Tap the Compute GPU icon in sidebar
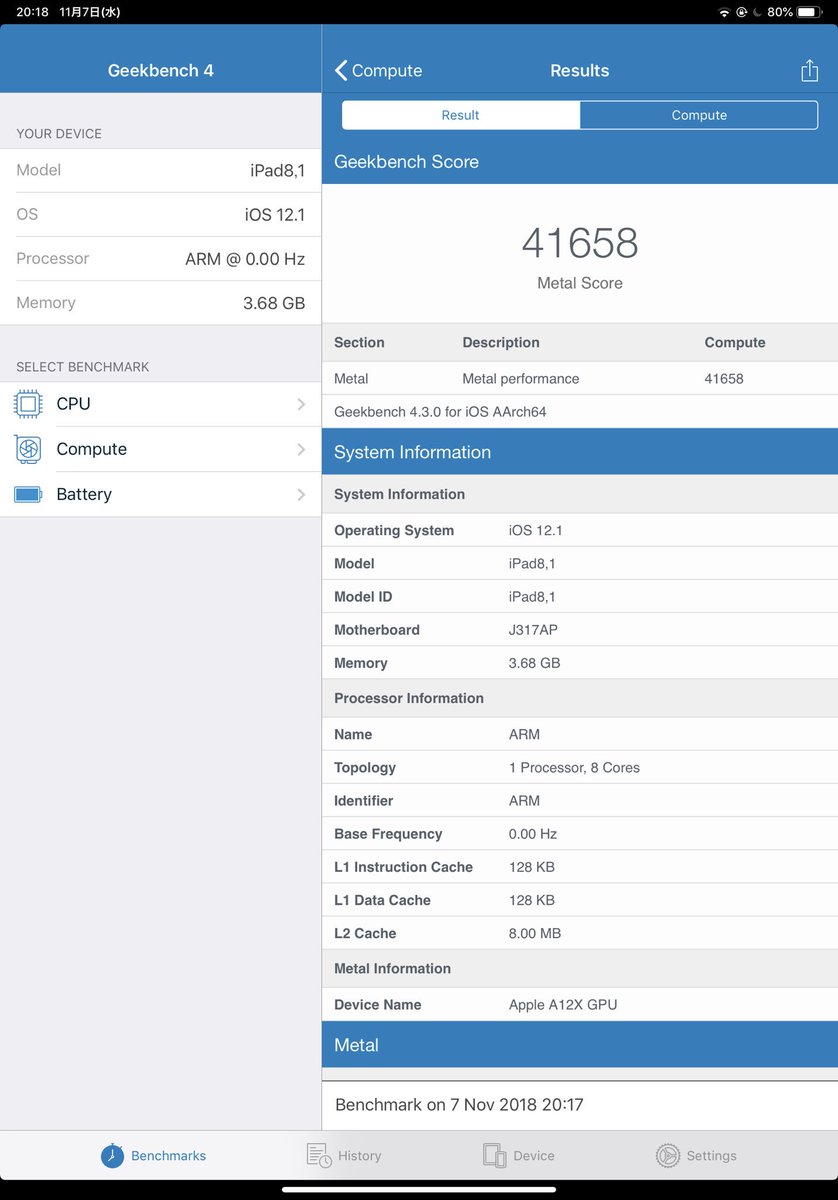The height and width of the screenshot is (1200, 838). coord(28,449)
